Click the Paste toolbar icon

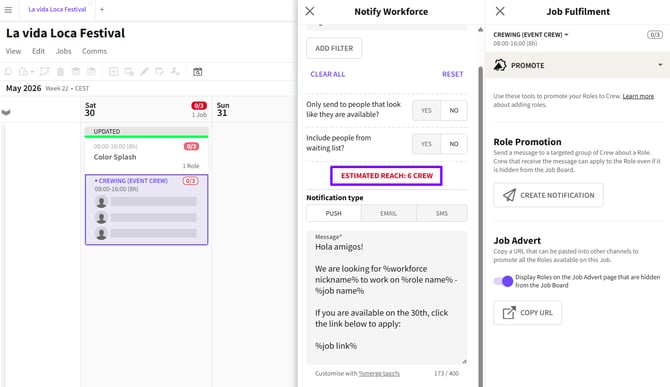(23, 72)
